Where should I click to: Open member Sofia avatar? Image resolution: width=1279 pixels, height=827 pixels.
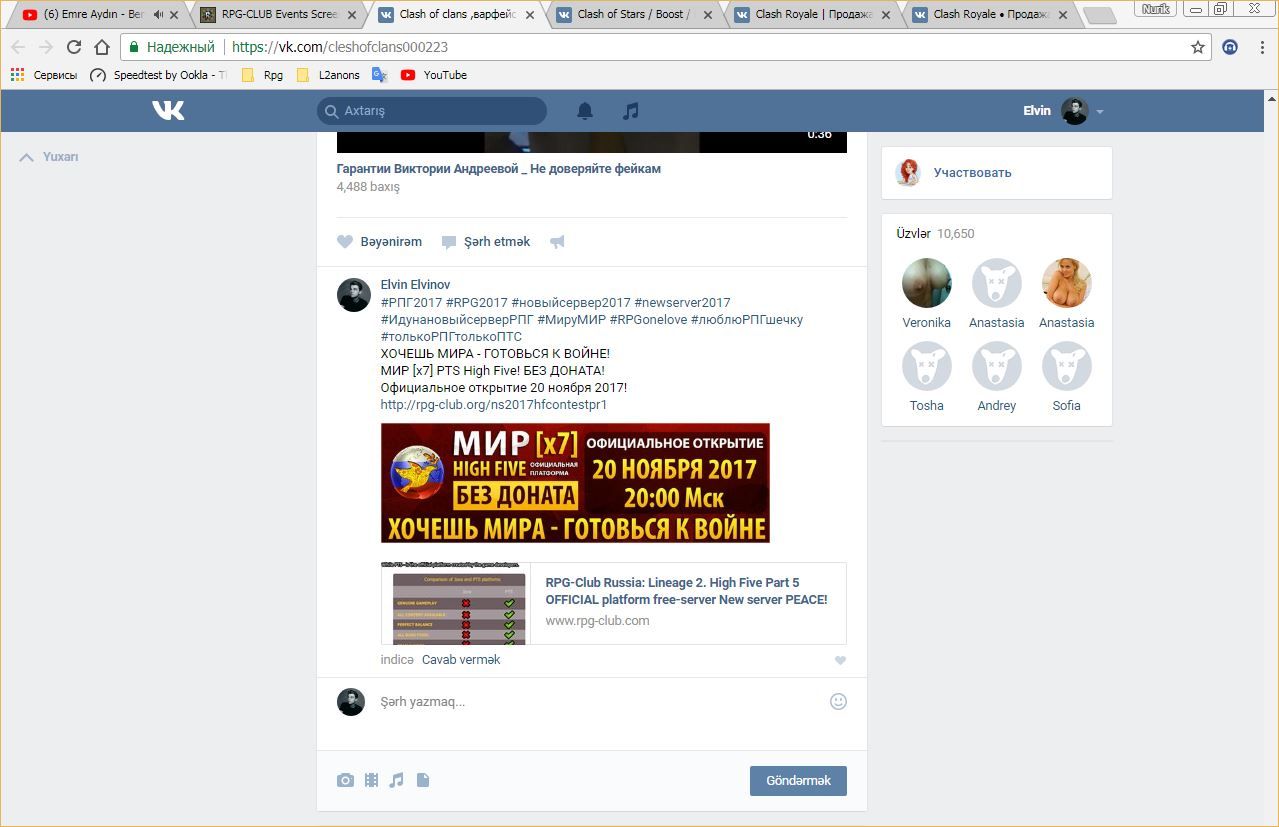1066,366
